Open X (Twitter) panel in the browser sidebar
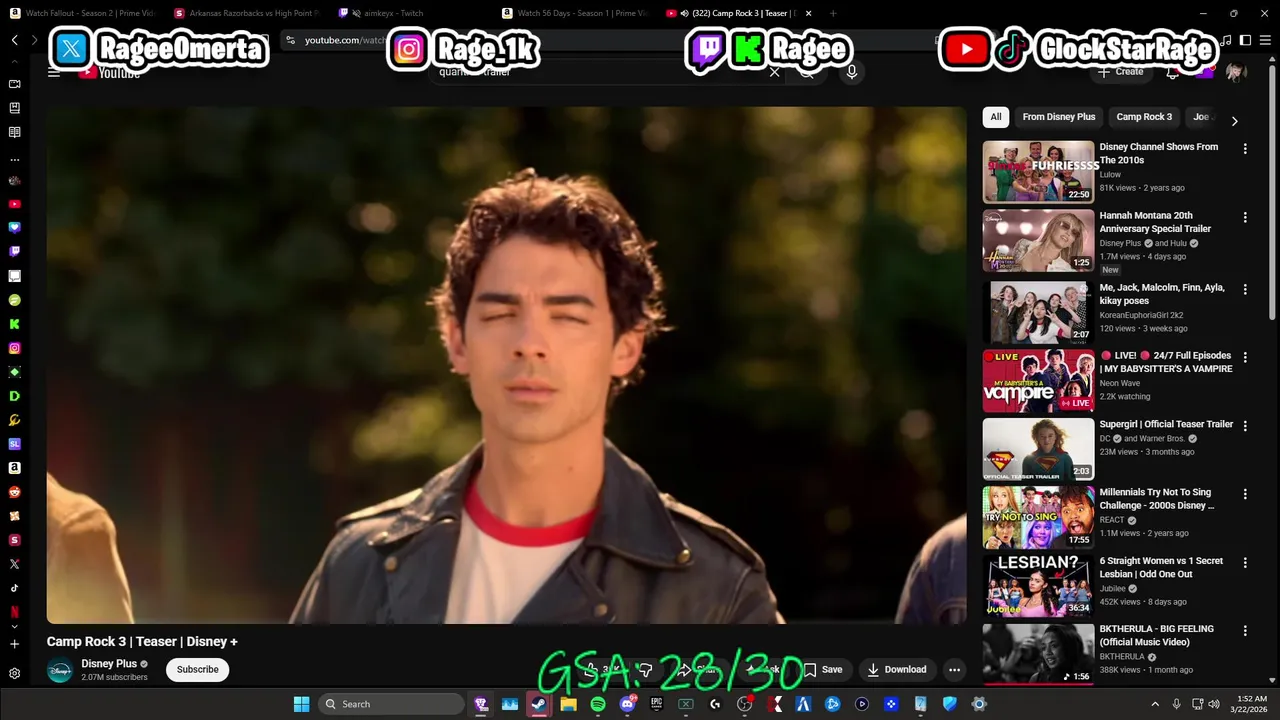Screen dimensions: 1280x720 pos(14,564)
